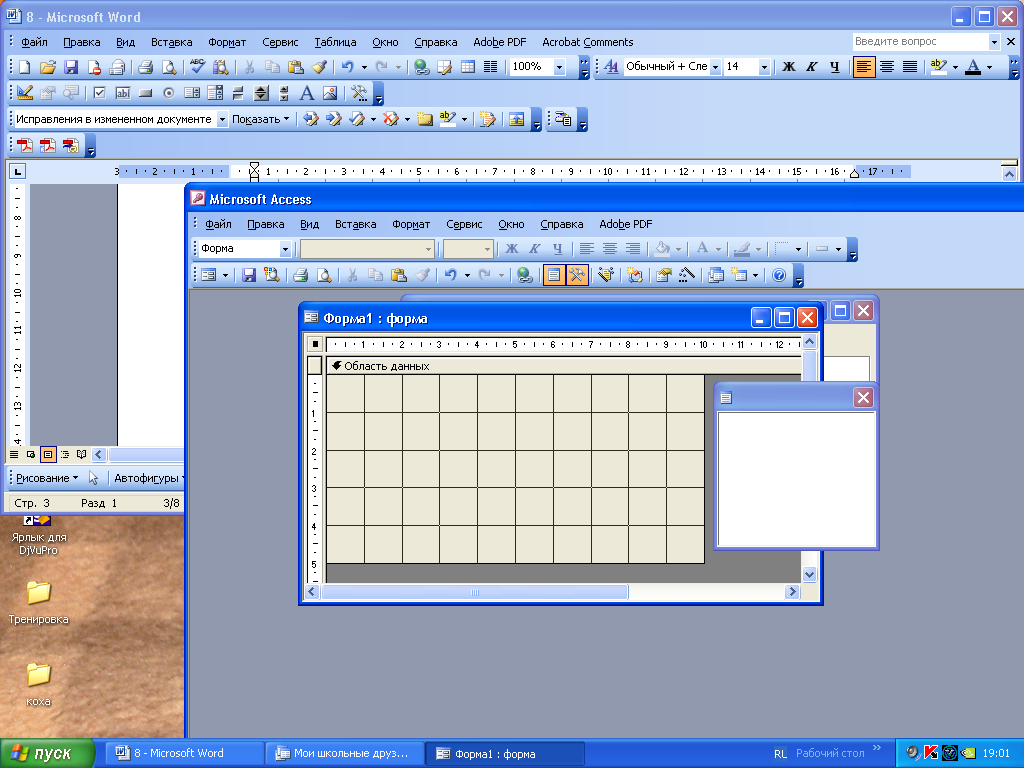The width and height of the screenshot is (1024, 768).
Task: Click the 'Область данных' section bar
Action: 564,366
